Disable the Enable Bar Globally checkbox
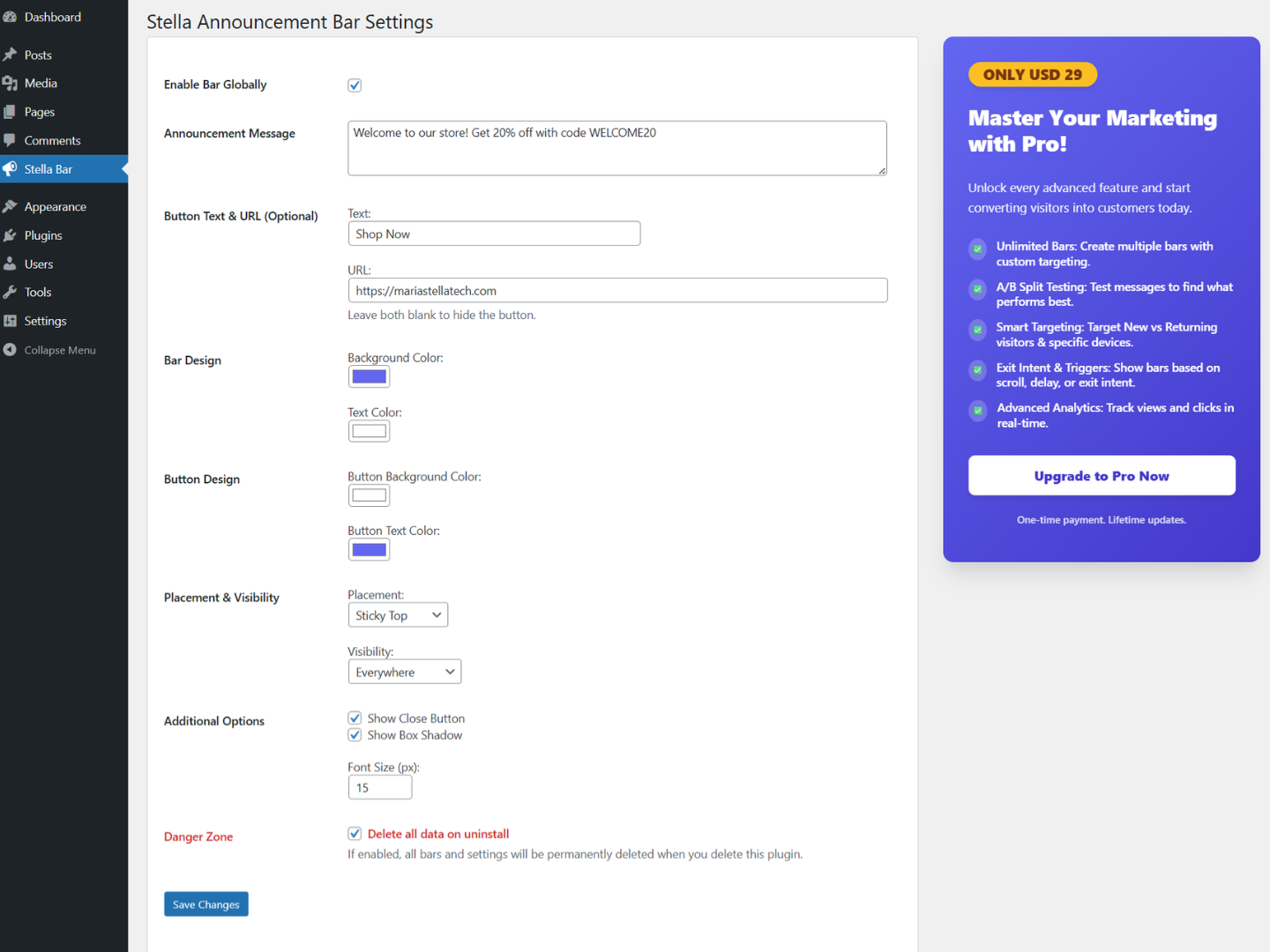 tap(354, 85)
